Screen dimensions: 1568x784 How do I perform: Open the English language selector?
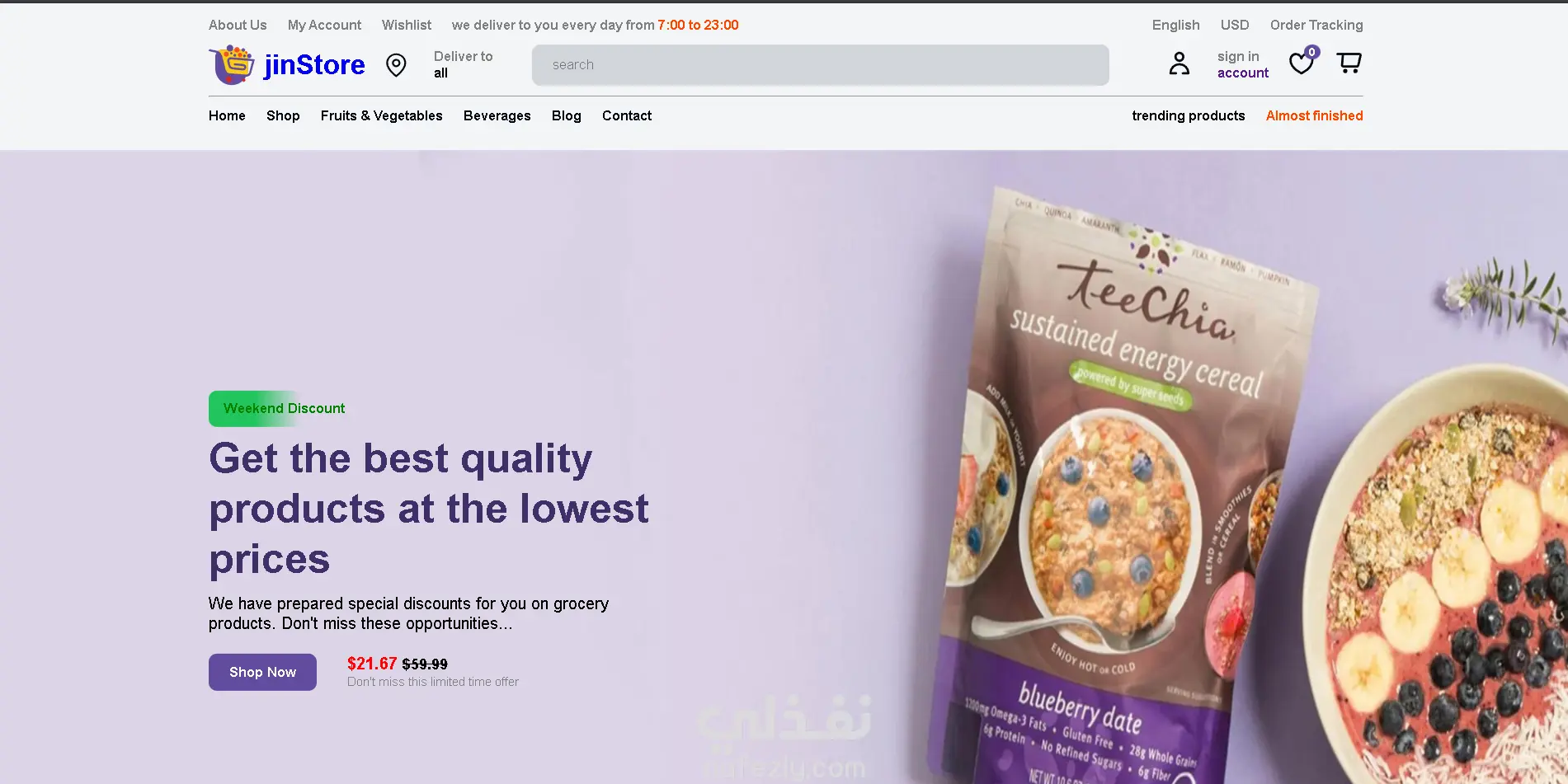[x=1175, y=25]
